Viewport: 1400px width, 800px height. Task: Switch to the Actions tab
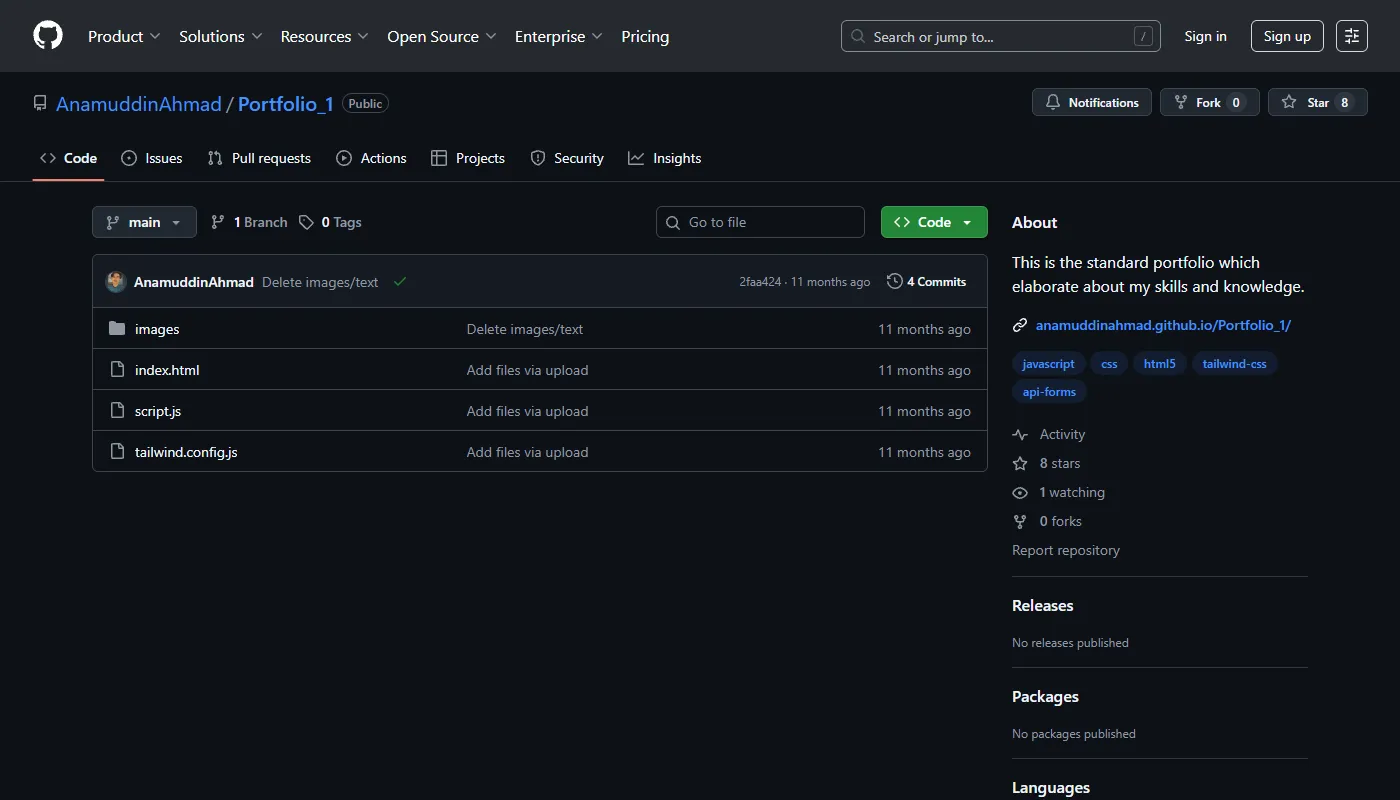pyautogui.click(x=371, y=158)
